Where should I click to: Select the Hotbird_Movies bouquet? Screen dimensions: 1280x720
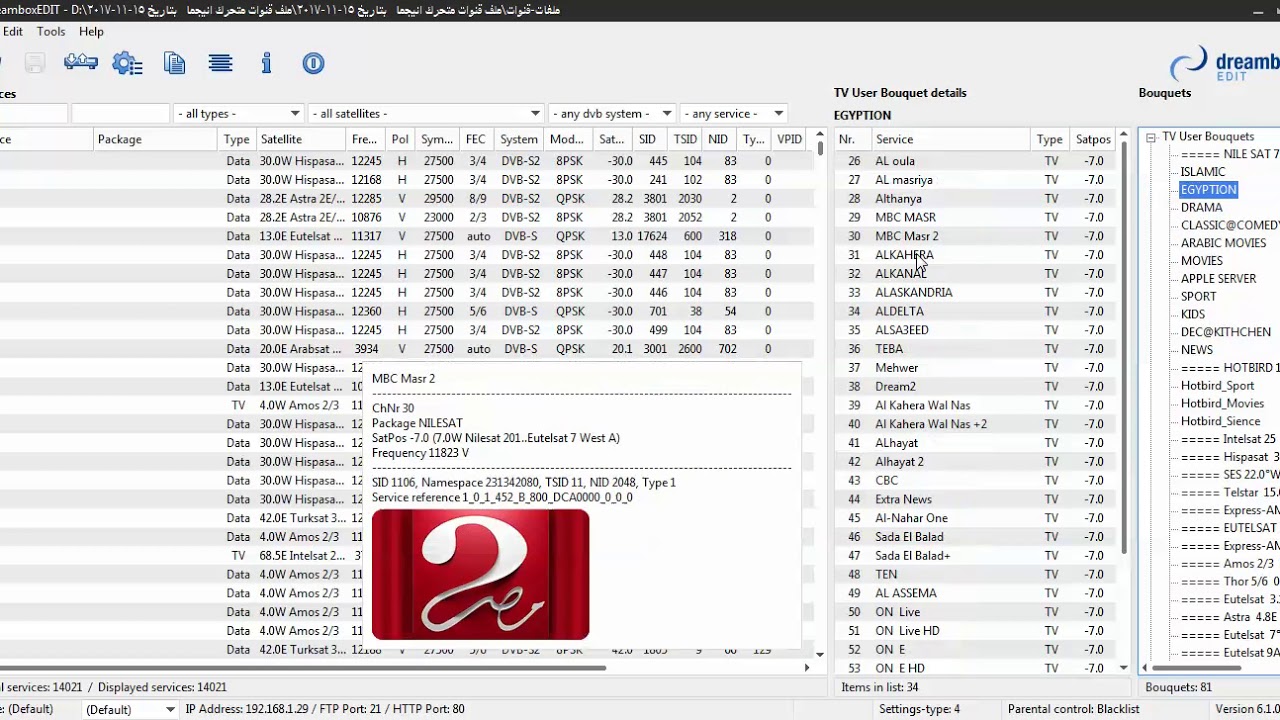tap(1222, 404)
